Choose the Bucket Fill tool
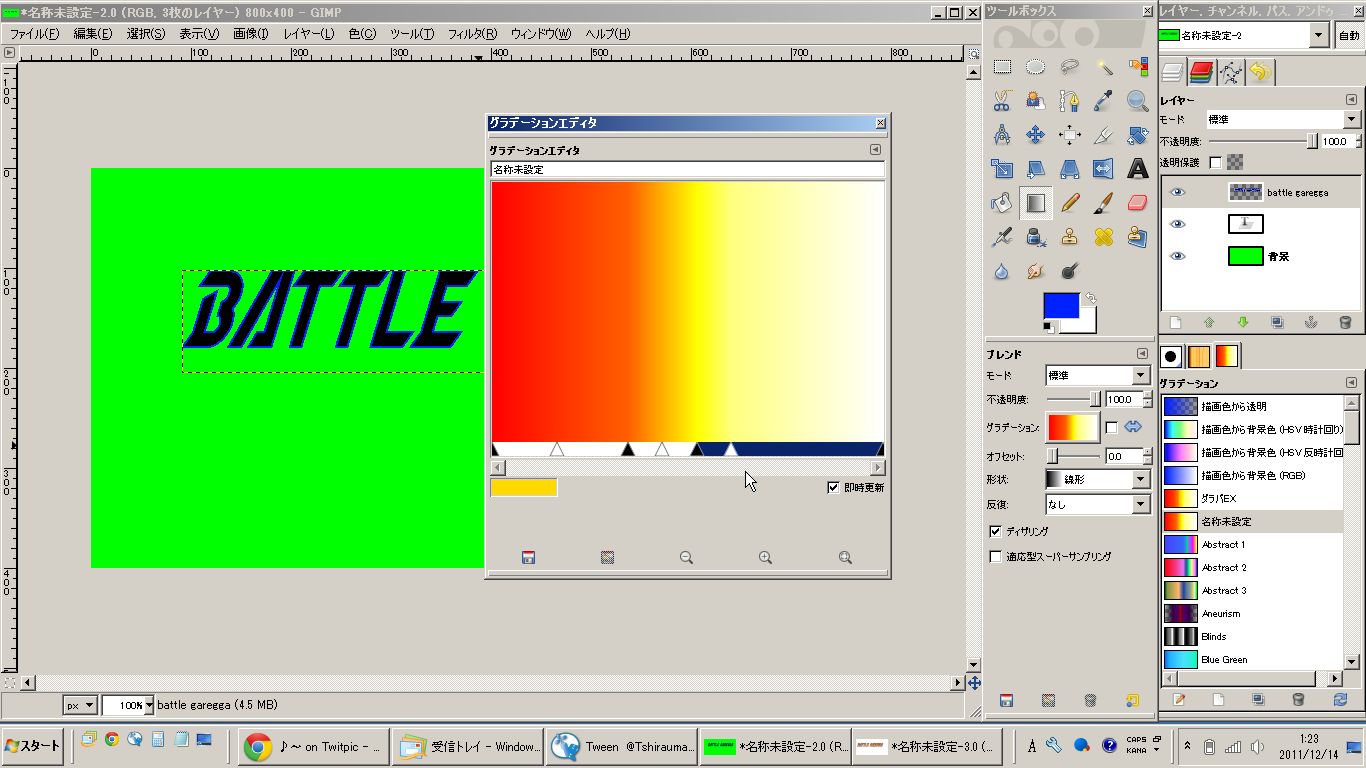 pyautogui.click(x=1002, y=203)
